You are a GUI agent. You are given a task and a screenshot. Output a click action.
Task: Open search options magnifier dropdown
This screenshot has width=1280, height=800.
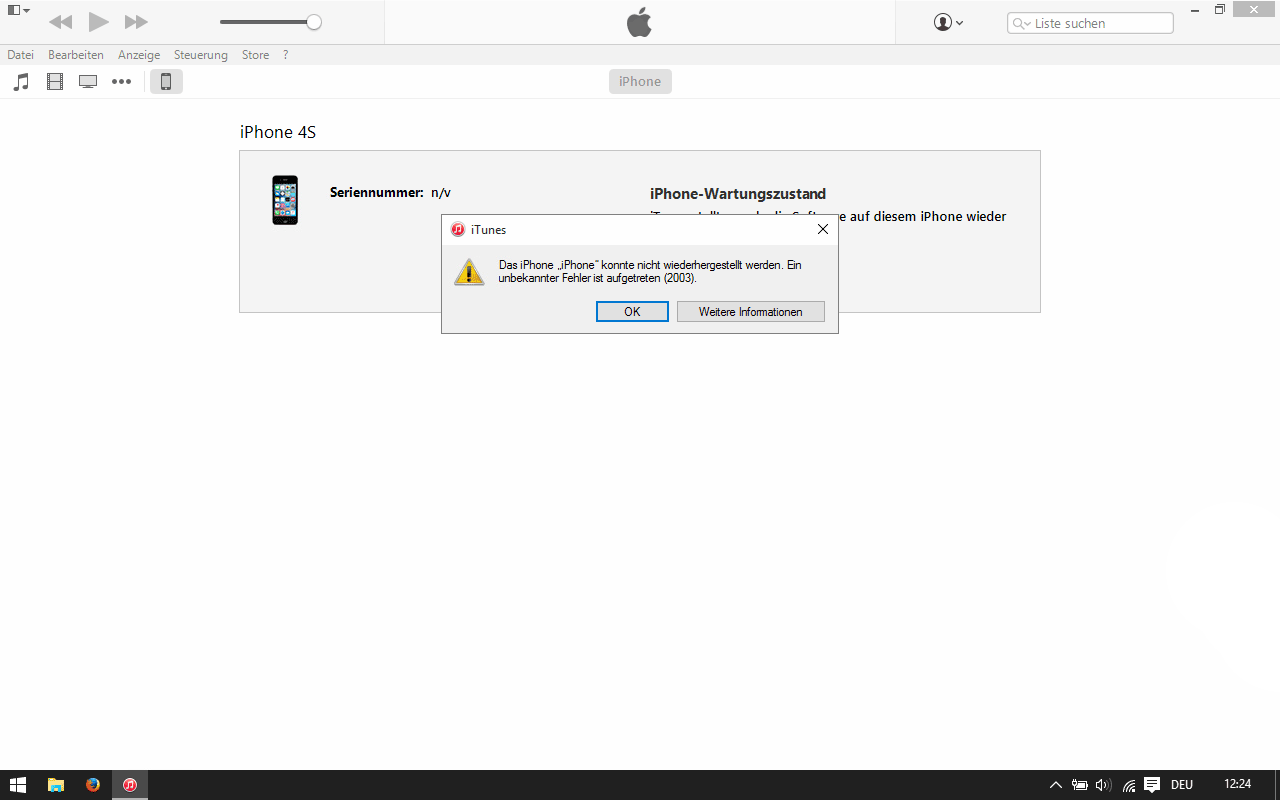point(1021,23)
